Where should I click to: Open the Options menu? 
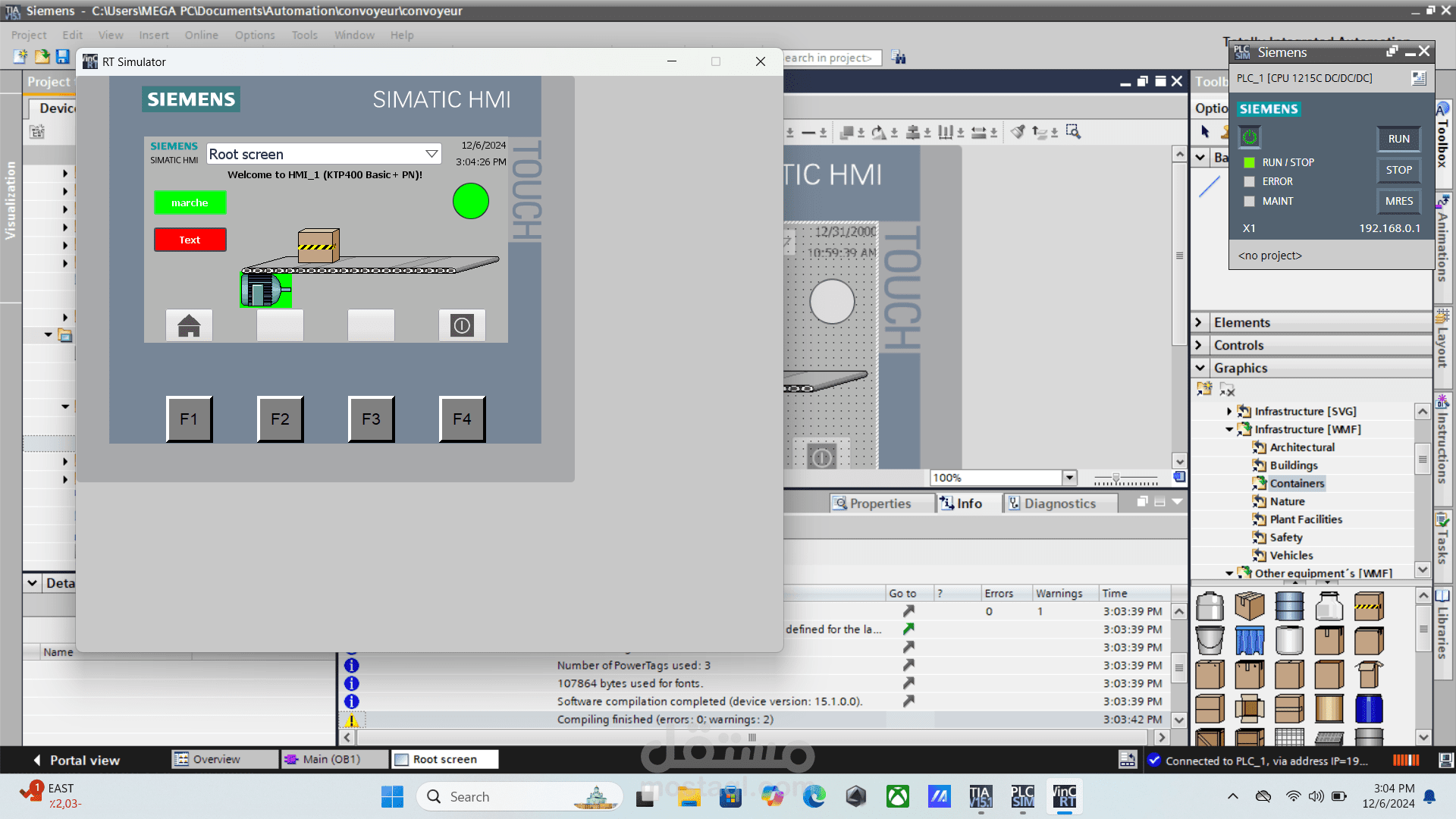[x=255, y=35]
